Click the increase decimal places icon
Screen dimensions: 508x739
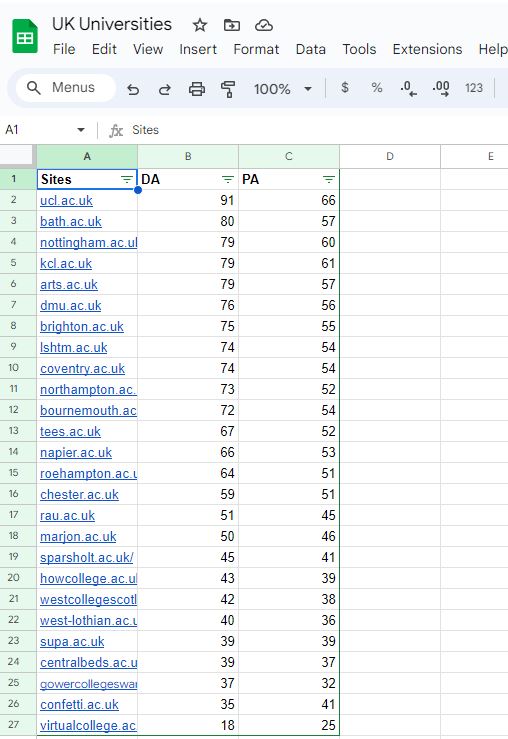point(441,88)
